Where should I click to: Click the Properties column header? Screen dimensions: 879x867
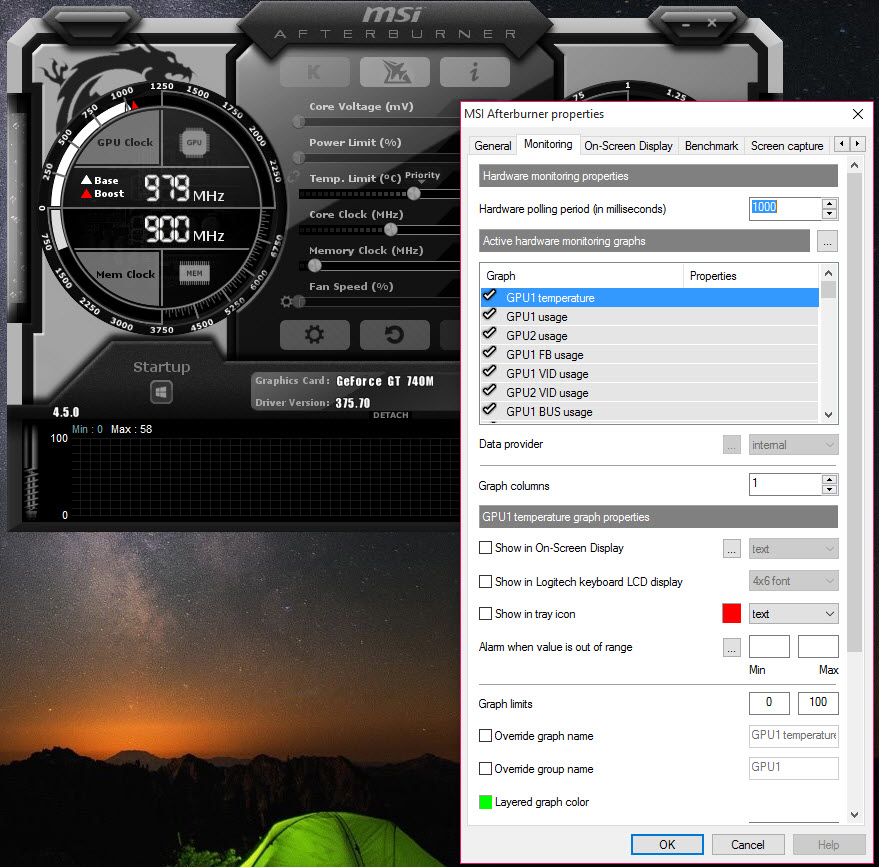click(x=751, y=276)
